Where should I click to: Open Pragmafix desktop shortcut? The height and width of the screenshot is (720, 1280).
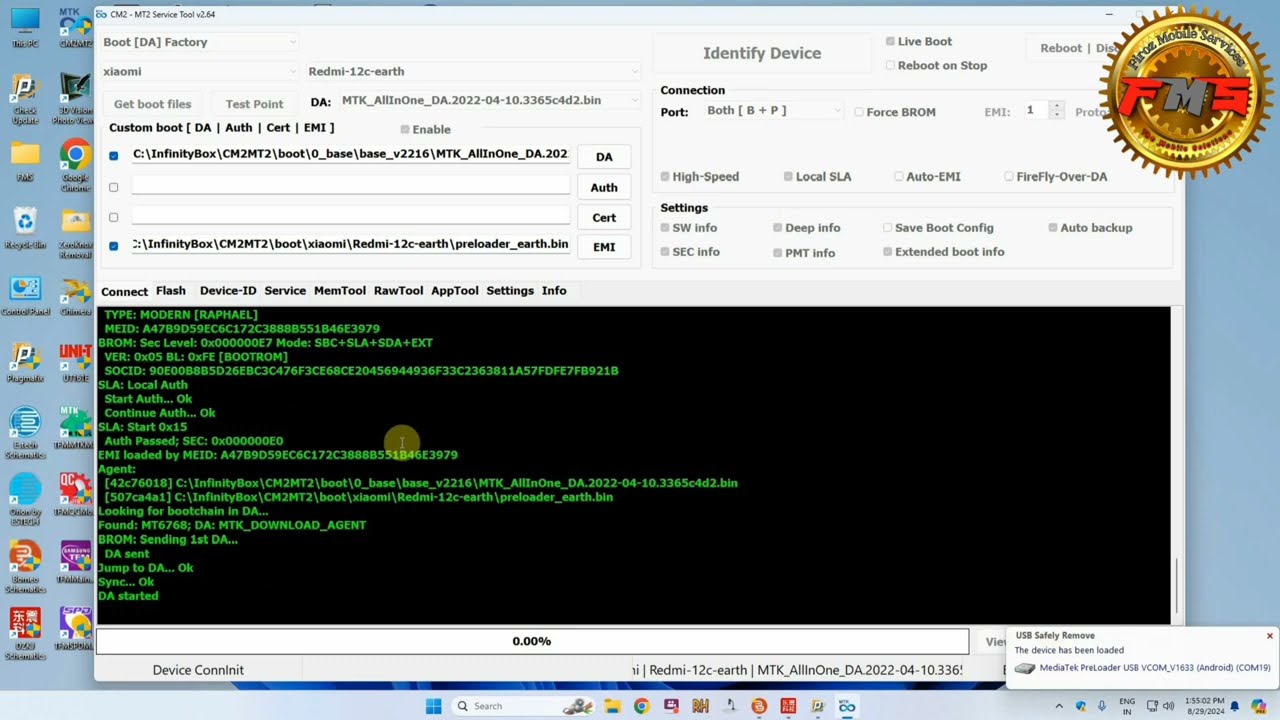[25, 363]
